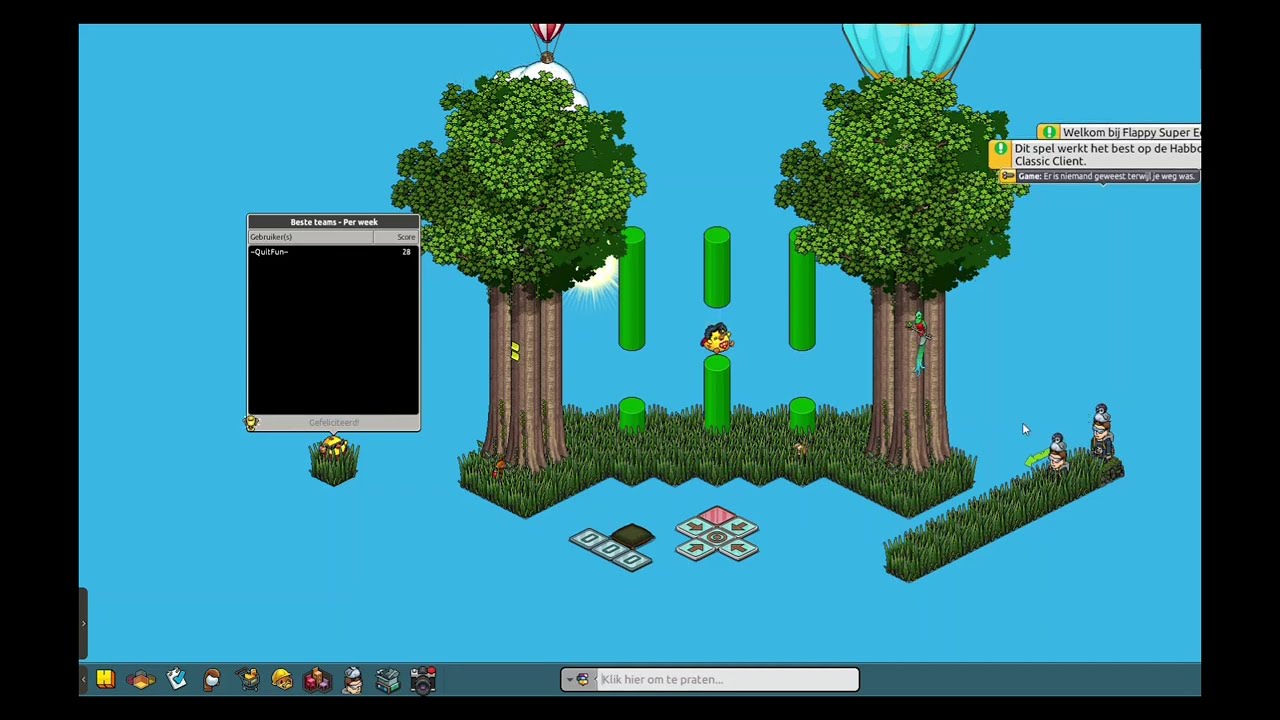Viewport: 1280px width, 720px height.
Task: Collapse the bottom toolbar with left arrow
Action: 84,680
